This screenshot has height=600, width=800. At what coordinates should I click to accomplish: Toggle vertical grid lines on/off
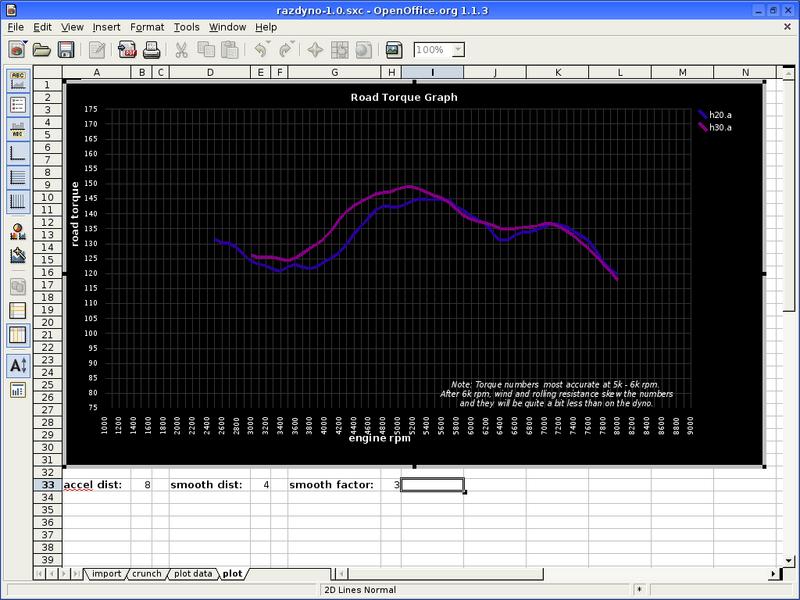17,201
